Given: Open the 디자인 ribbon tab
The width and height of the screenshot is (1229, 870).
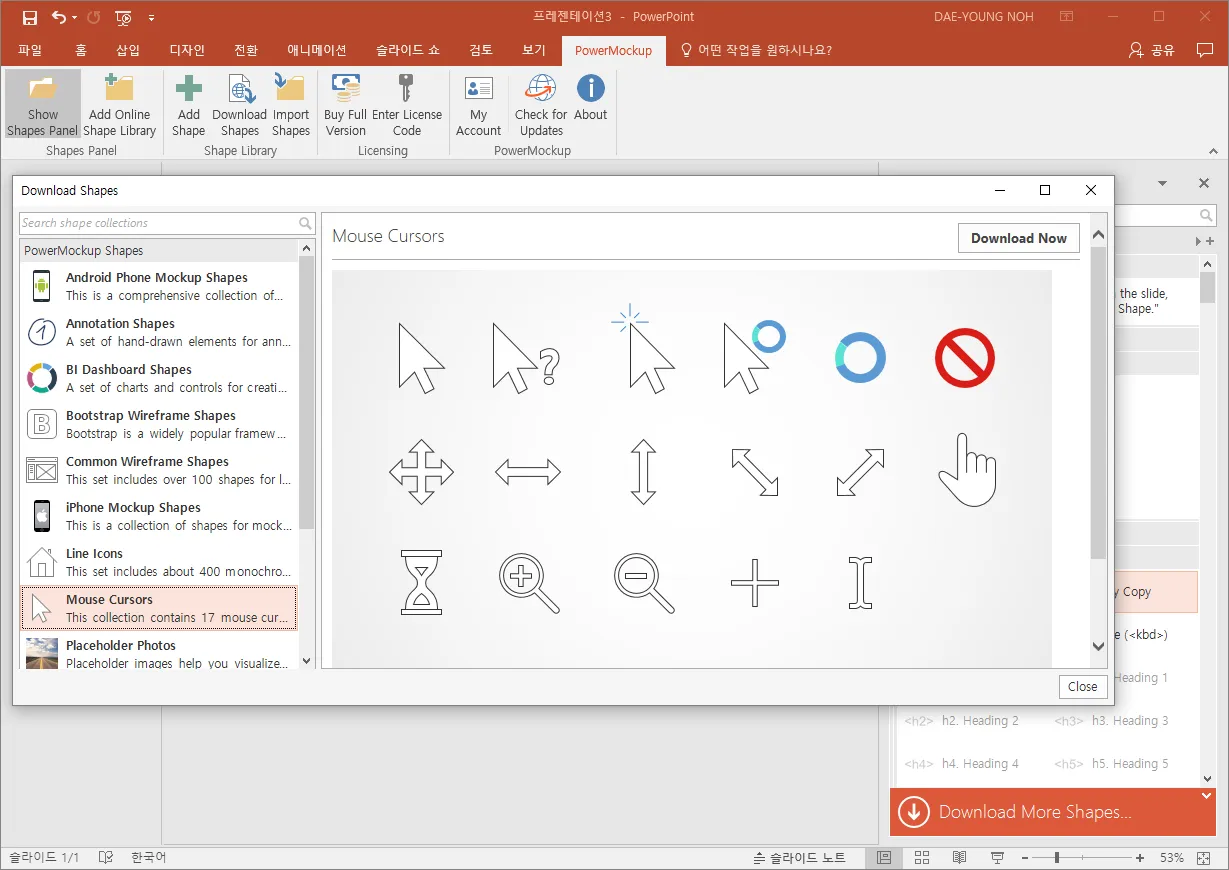Looking at the screenshot, I should coord(187,50).
